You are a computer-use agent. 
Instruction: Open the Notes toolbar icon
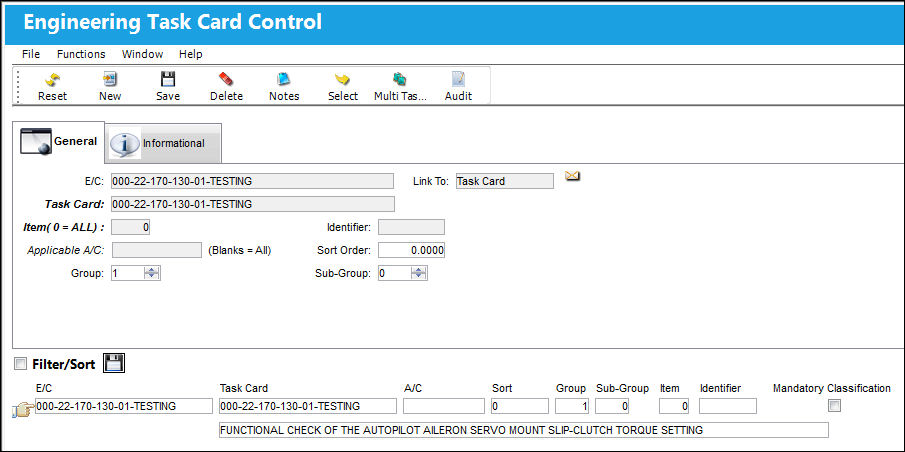284,79
